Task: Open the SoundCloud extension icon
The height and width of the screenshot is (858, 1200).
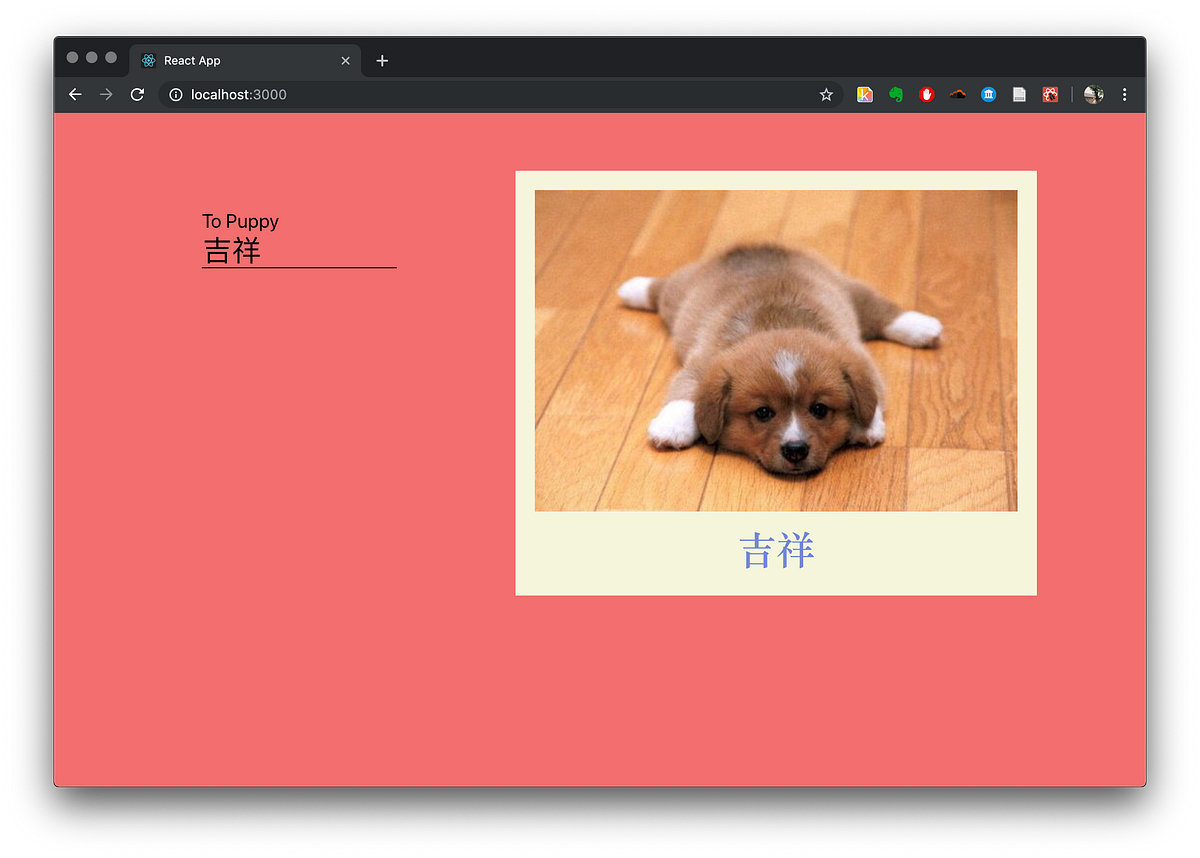Action: 957,94
